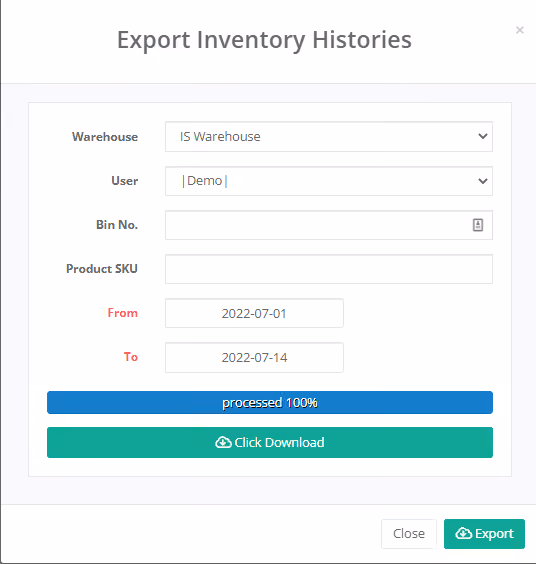Viewport: 536px width, 564px height.
Task: Click the contact icon in Bin No. field
Action: pos(478,225)
